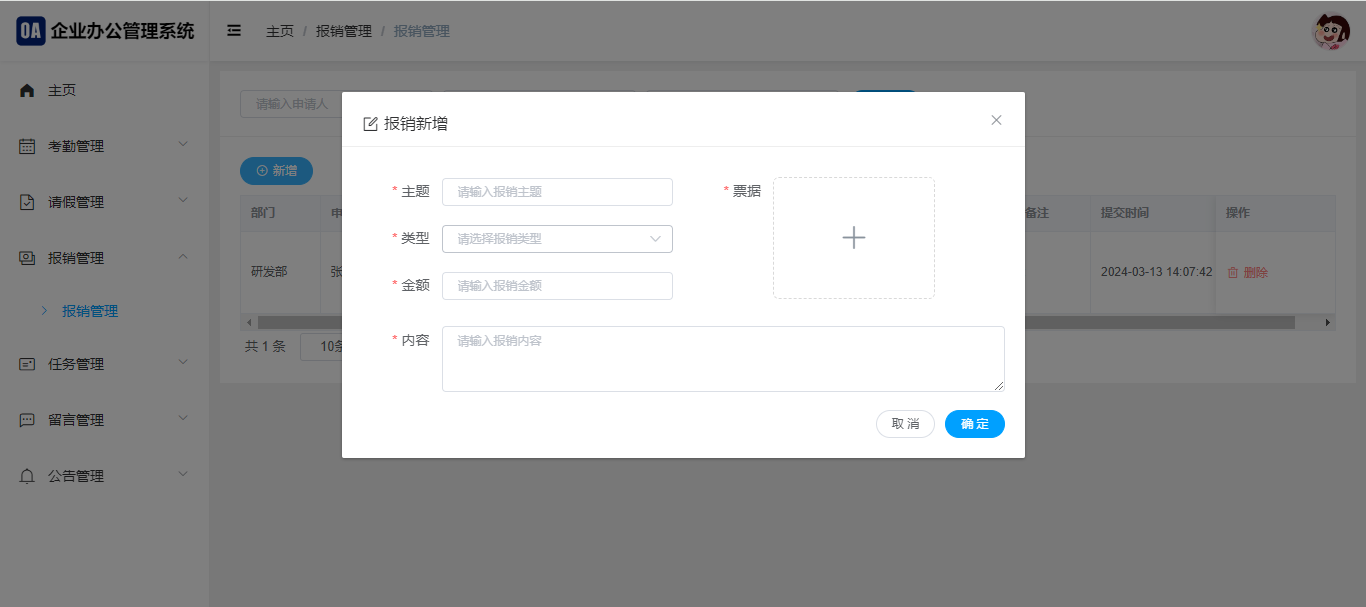Image resolution: width=1366 pixels, height=607 pixels.
Task: Click the 共 1 条 pagination text
Action: (x=265, y=347)
